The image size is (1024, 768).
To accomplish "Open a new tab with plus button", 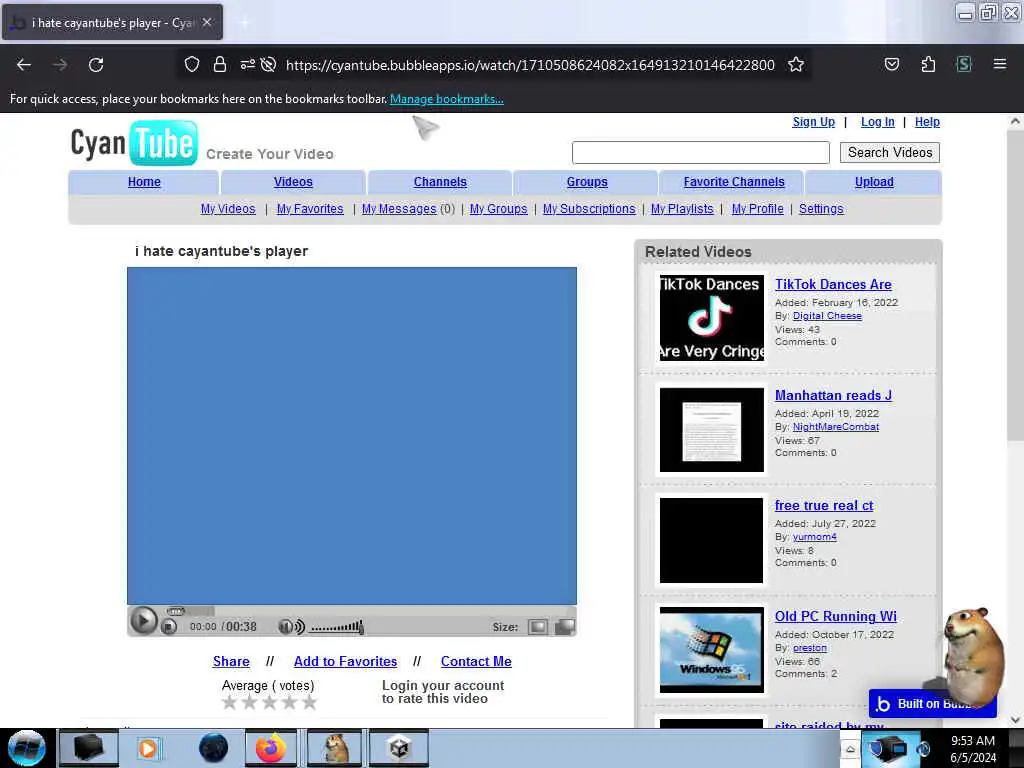I will tap(244, 23).
